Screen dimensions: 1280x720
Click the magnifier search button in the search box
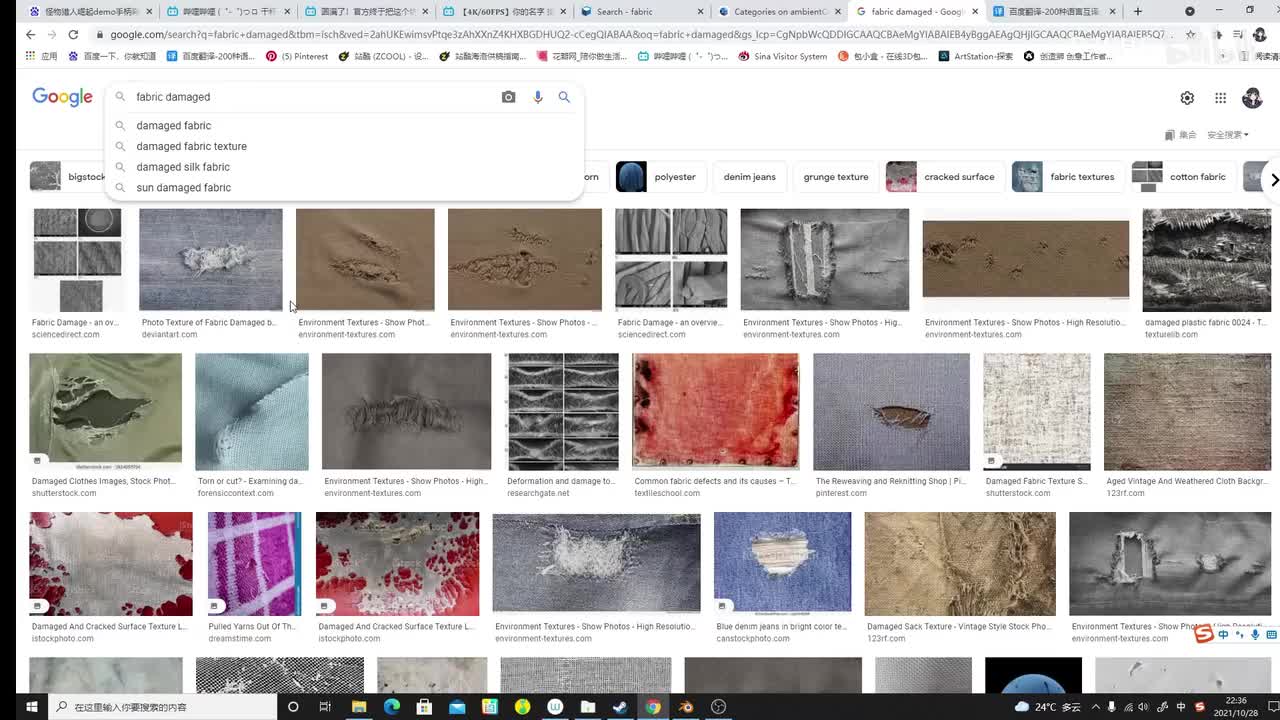click(x=564, y=97)
